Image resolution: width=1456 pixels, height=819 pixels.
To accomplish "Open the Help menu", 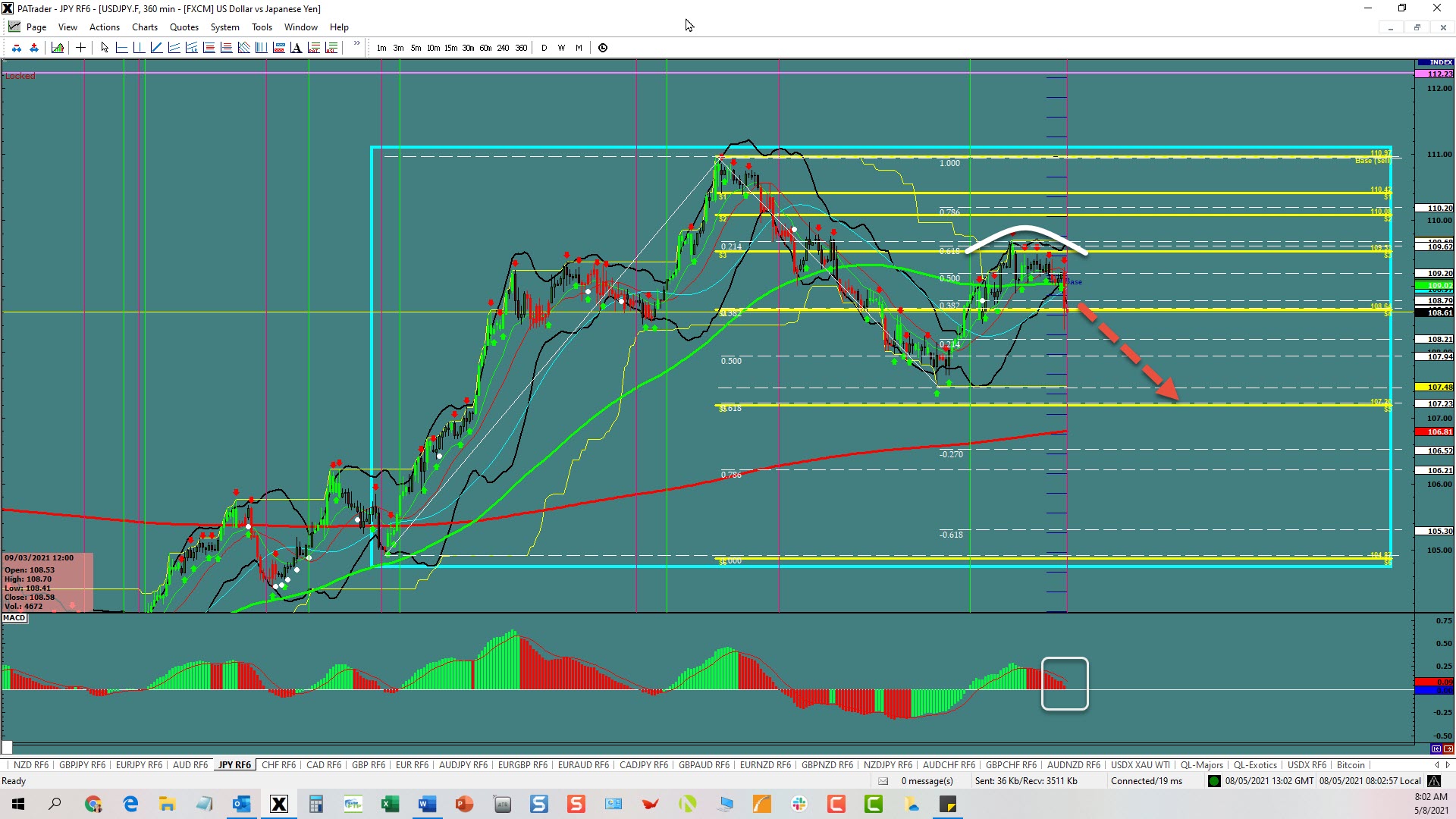I will pos(339,27).
